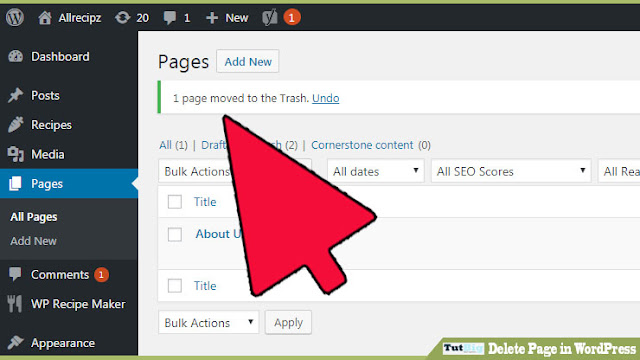Click the orange Yoast notification badge

[291, 18]
